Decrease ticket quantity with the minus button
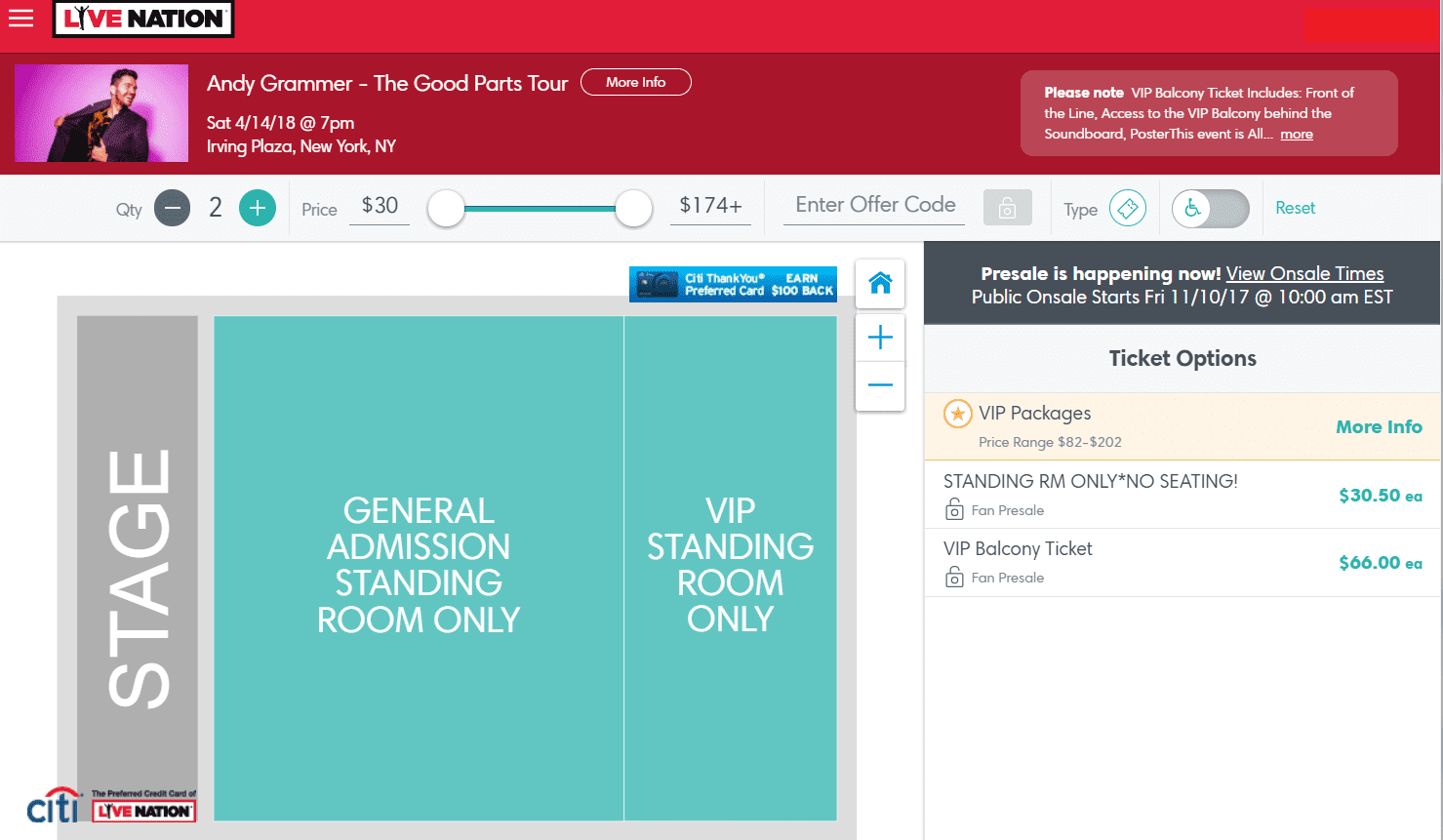Image resolution: width=1443 pixels, height=840 pixels. coord(173,207)
